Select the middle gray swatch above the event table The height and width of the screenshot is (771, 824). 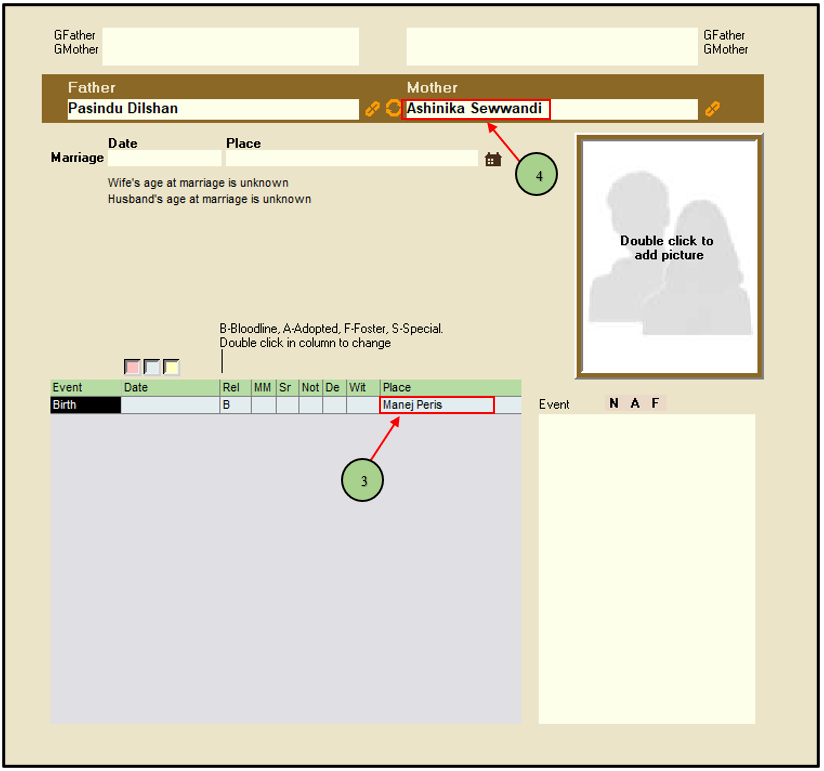pos(152,367)
